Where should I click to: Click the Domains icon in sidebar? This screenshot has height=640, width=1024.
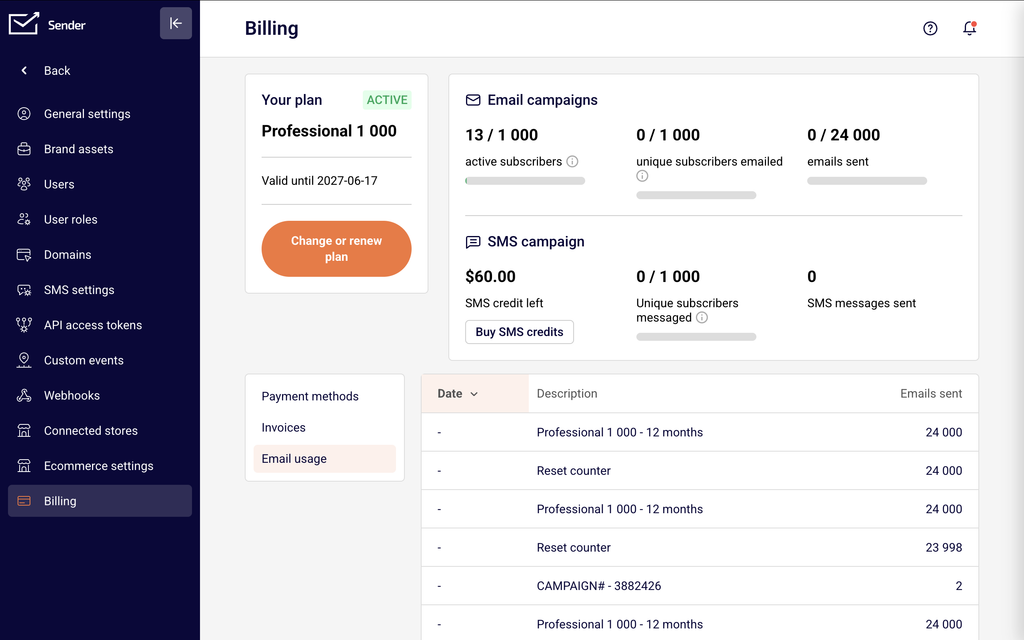24,255
